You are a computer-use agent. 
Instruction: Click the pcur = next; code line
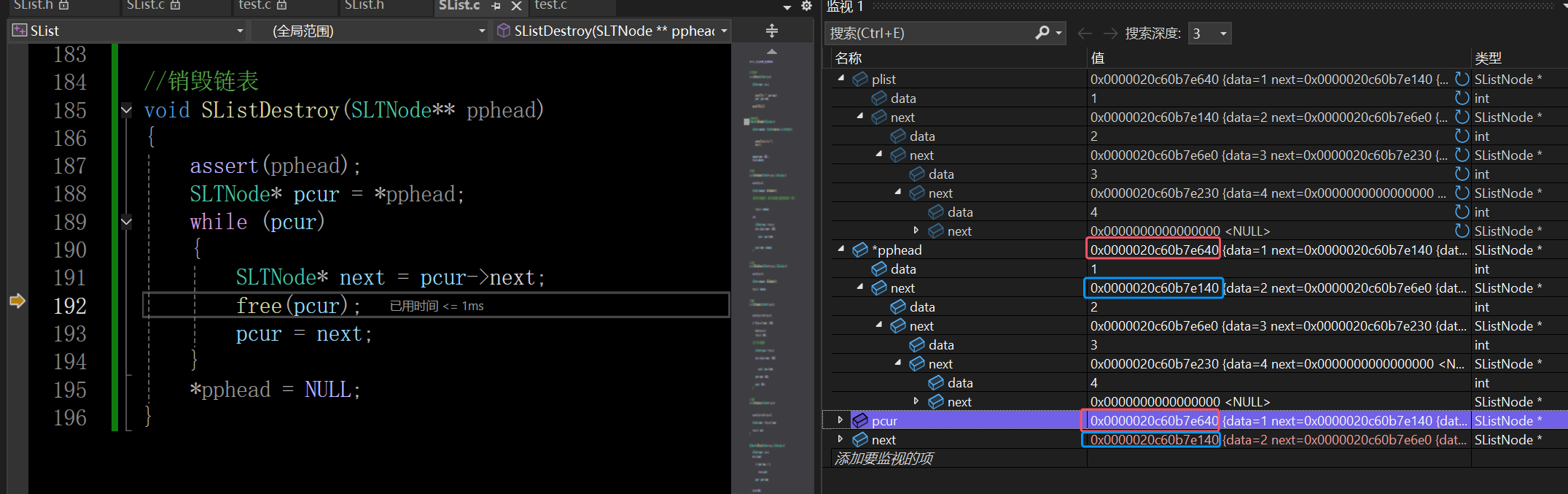click(x=304, y=334)
